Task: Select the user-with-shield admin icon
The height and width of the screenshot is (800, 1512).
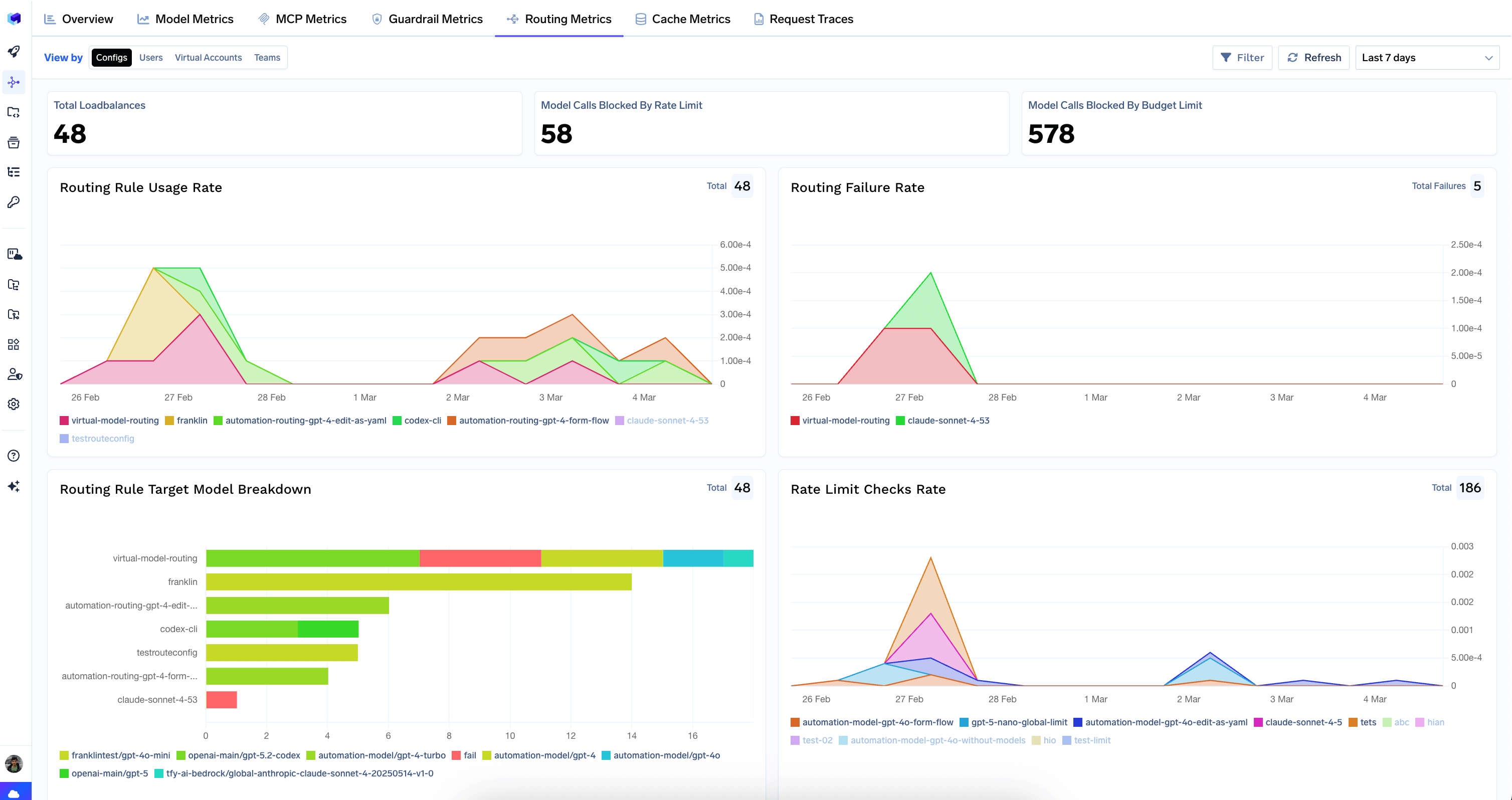Action: 14,374
